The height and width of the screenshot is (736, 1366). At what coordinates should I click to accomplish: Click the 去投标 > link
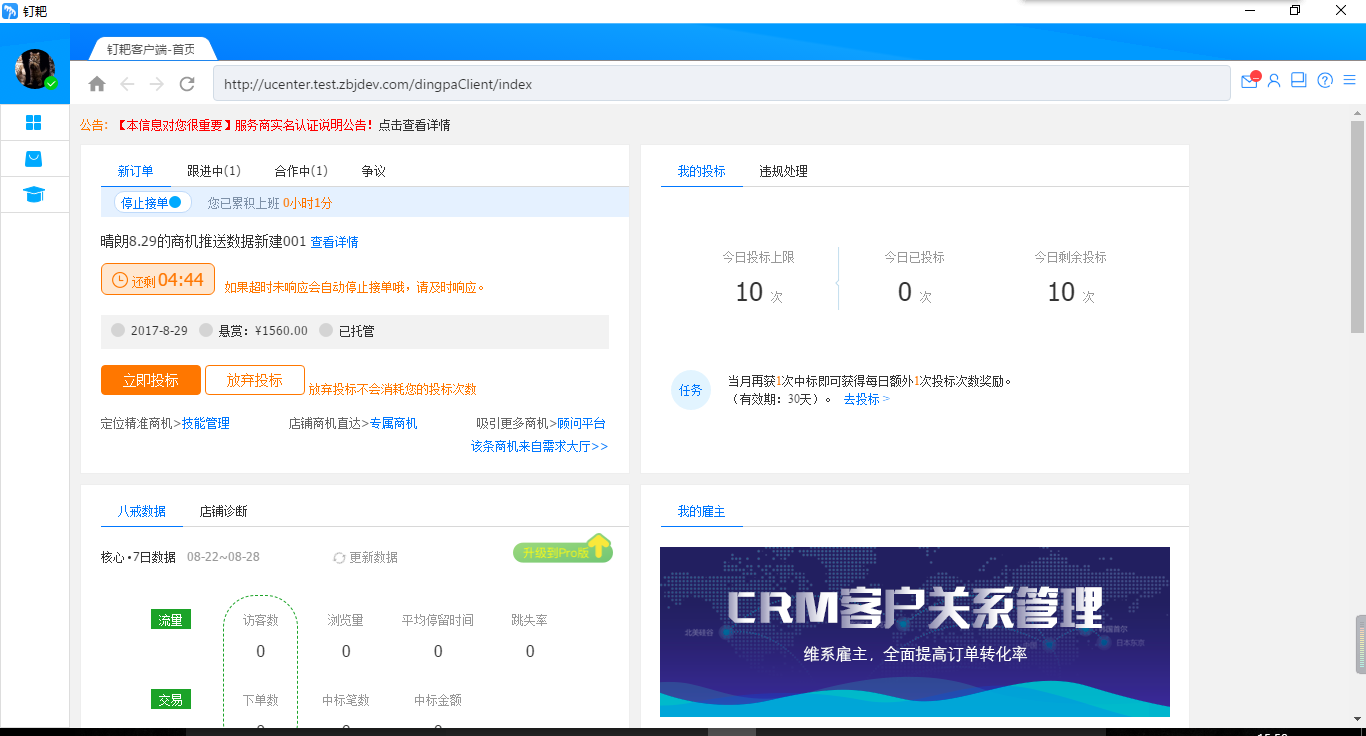tap(866, 399)
